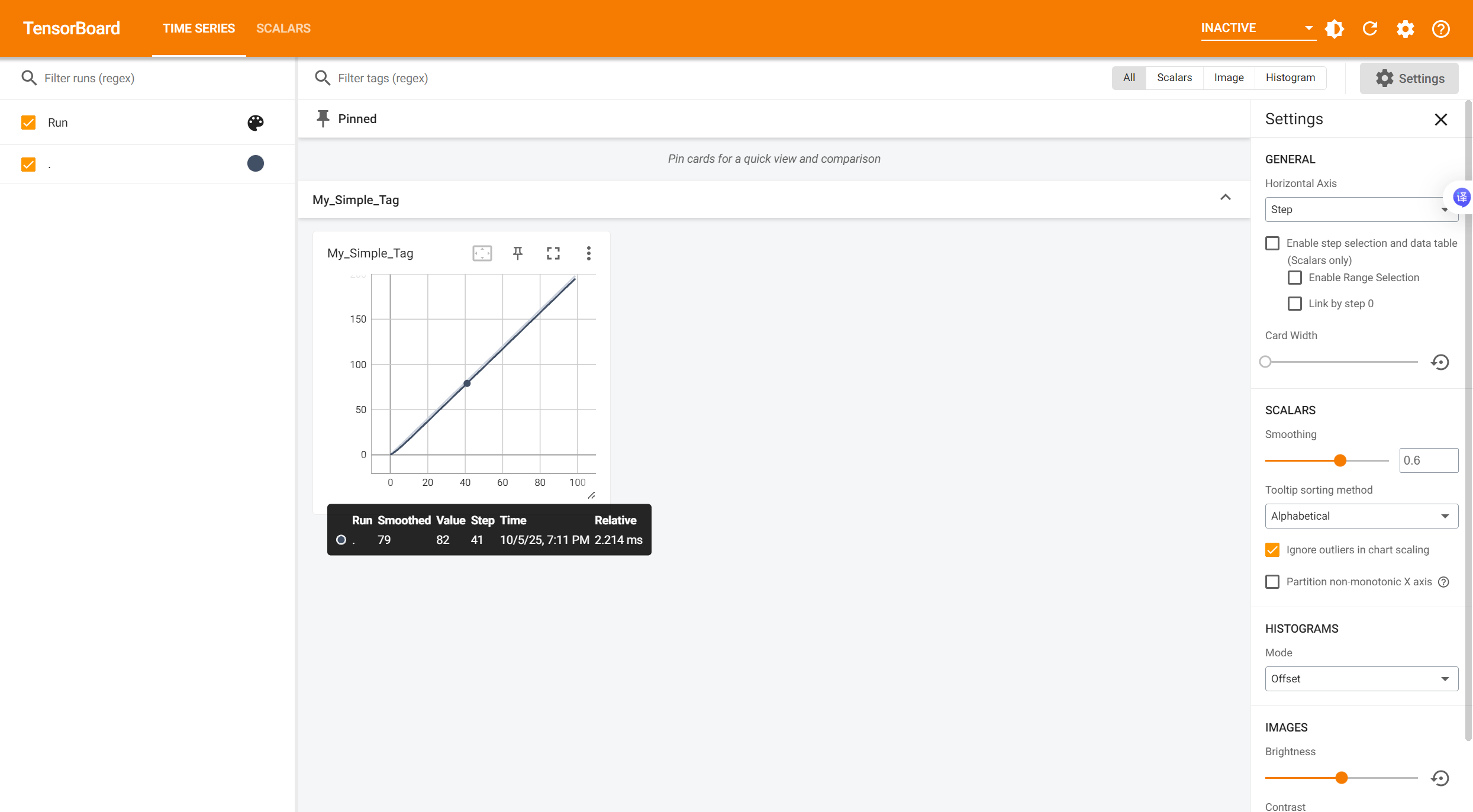
Task: Select the Histogram filter tab
Action: [x=1290, y=78]
